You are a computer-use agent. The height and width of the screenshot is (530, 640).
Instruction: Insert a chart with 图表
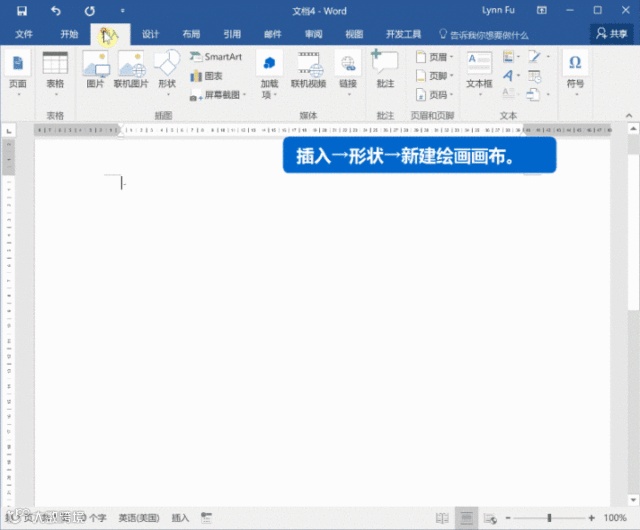coord(206,76)
